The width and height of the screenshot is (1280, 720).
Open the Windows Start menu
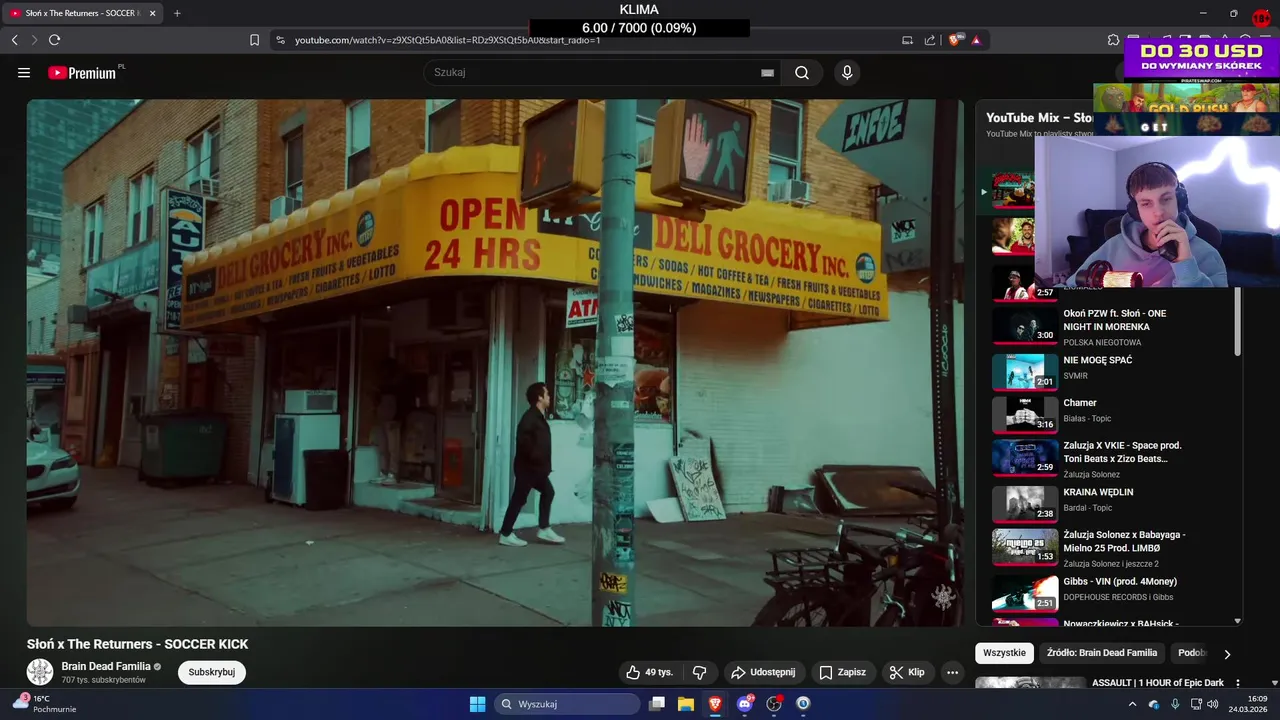(478, 704)
